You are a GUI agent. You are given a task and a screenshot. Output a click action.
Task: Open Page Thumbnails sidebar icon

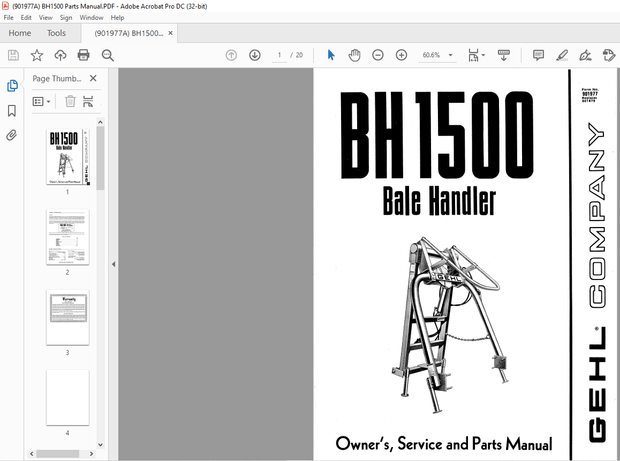12,86
